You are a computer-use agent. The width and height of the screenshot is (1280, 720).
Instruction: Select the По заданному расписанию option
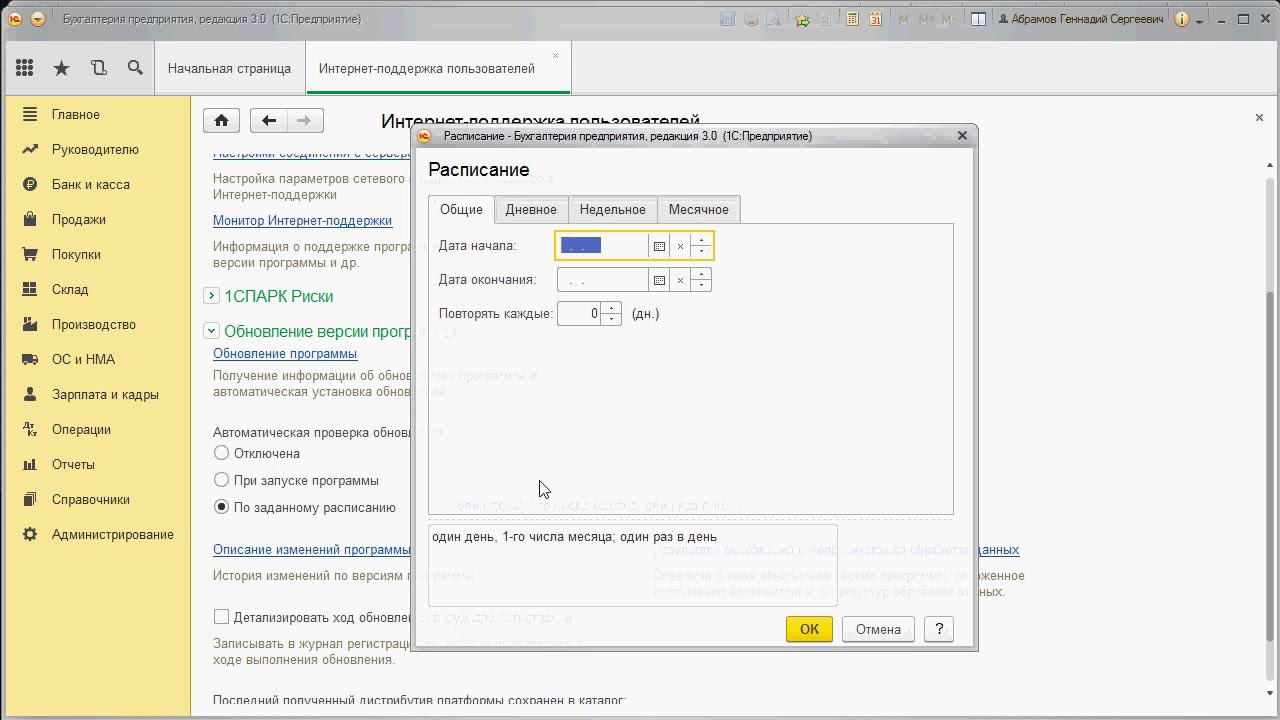pos(222,507)
